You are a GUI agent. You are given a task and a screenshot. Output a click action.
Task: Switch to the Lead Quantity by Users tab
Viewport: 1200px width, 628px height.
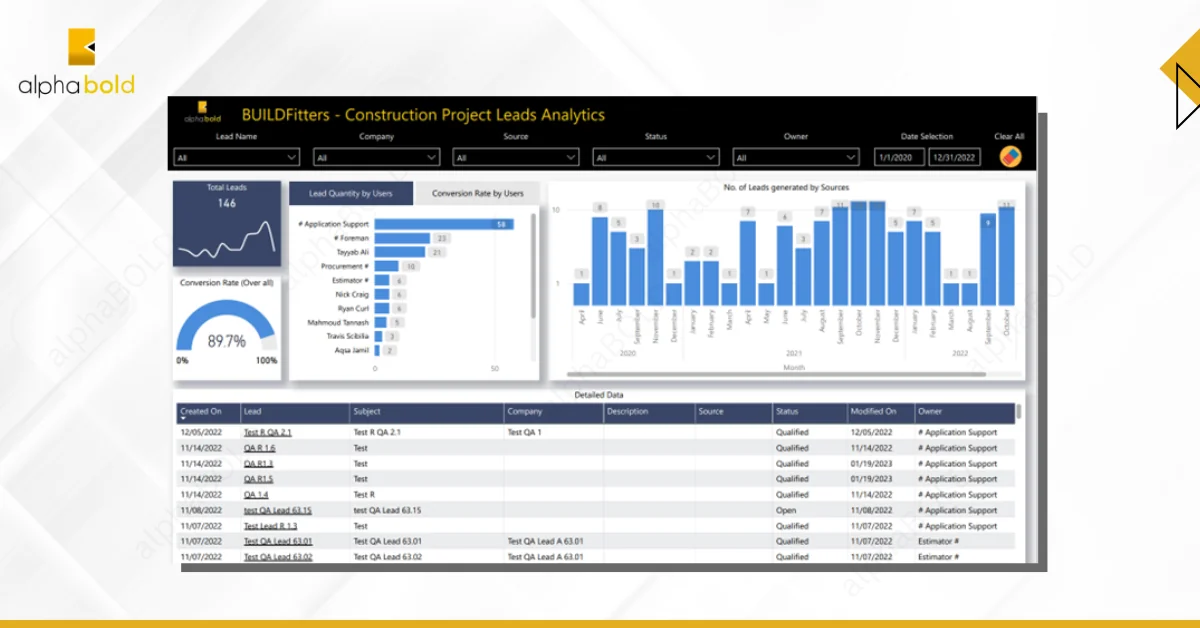351,193
